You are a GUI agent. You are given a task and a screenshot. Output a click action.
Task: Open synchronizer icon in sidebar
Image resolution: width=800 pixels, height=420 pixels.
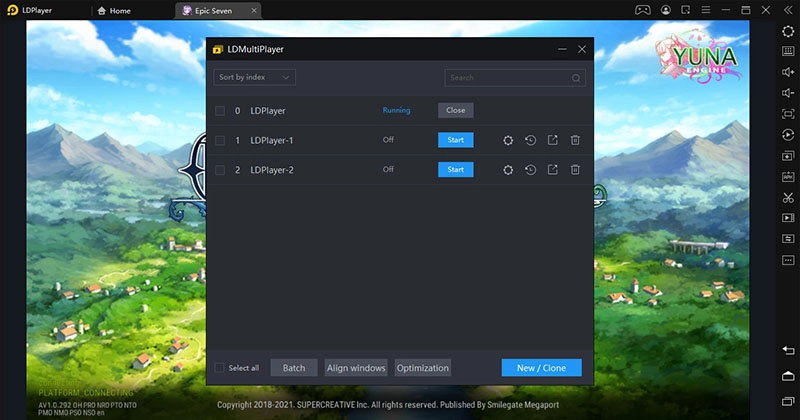coord(788,239)
